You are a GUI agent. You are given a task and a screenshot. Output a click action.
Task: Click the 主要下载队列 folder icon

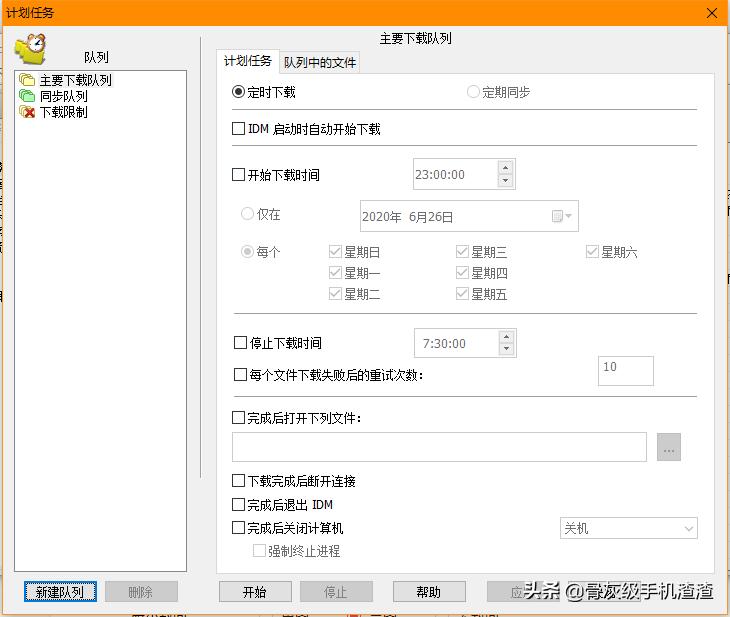[27, 80]
